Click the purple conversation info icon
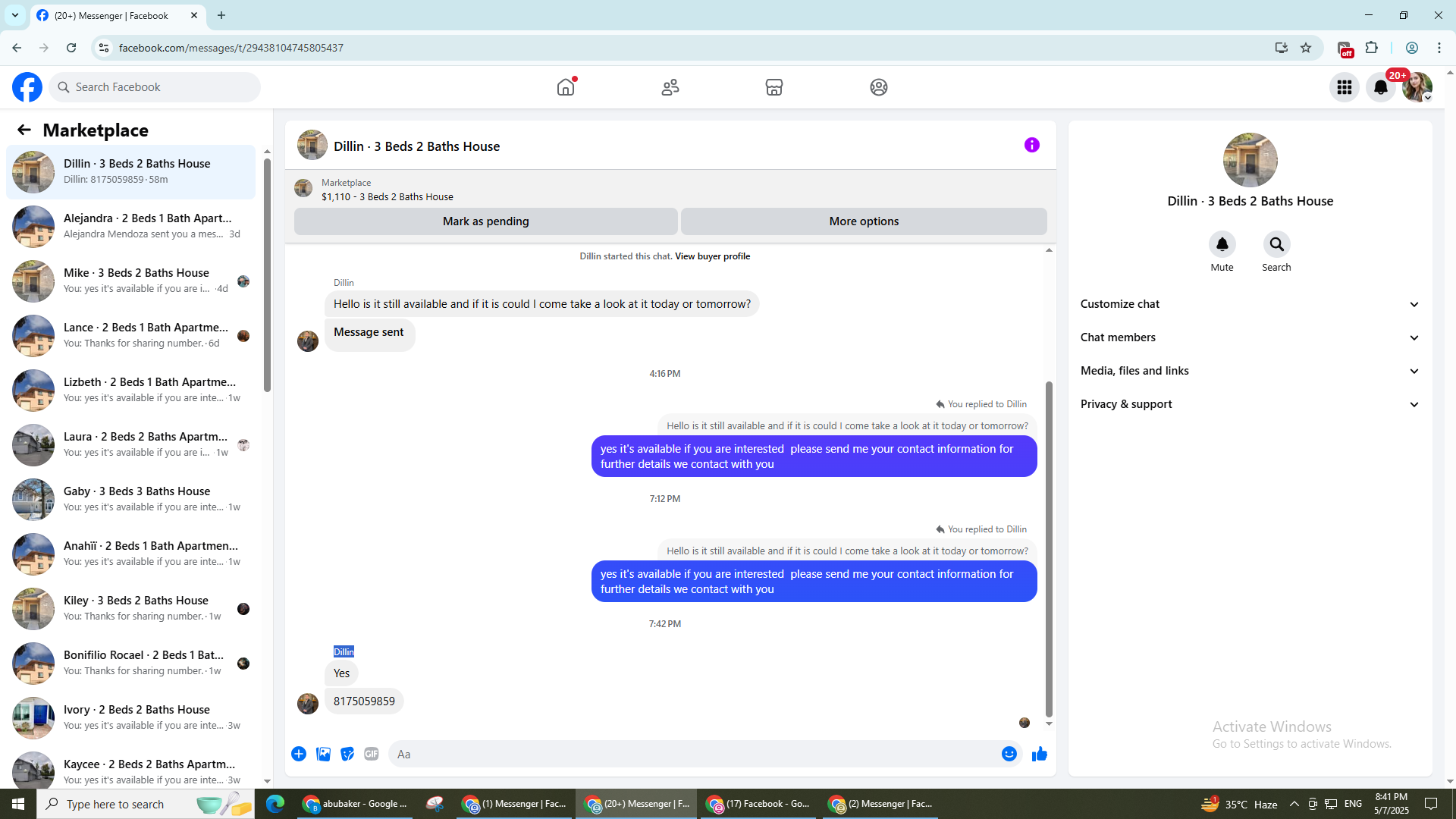Image resolution: width=1456 pixels, height=819 pixels. (1031, 145)
